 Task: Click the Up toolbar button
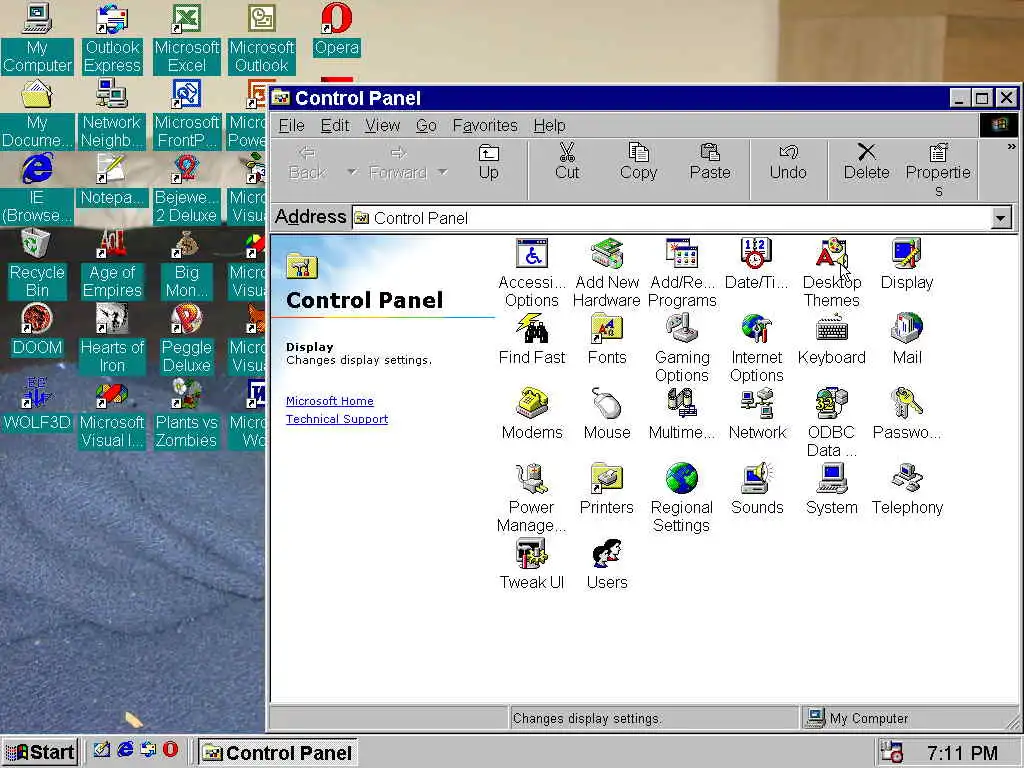[x=488, y=163]
